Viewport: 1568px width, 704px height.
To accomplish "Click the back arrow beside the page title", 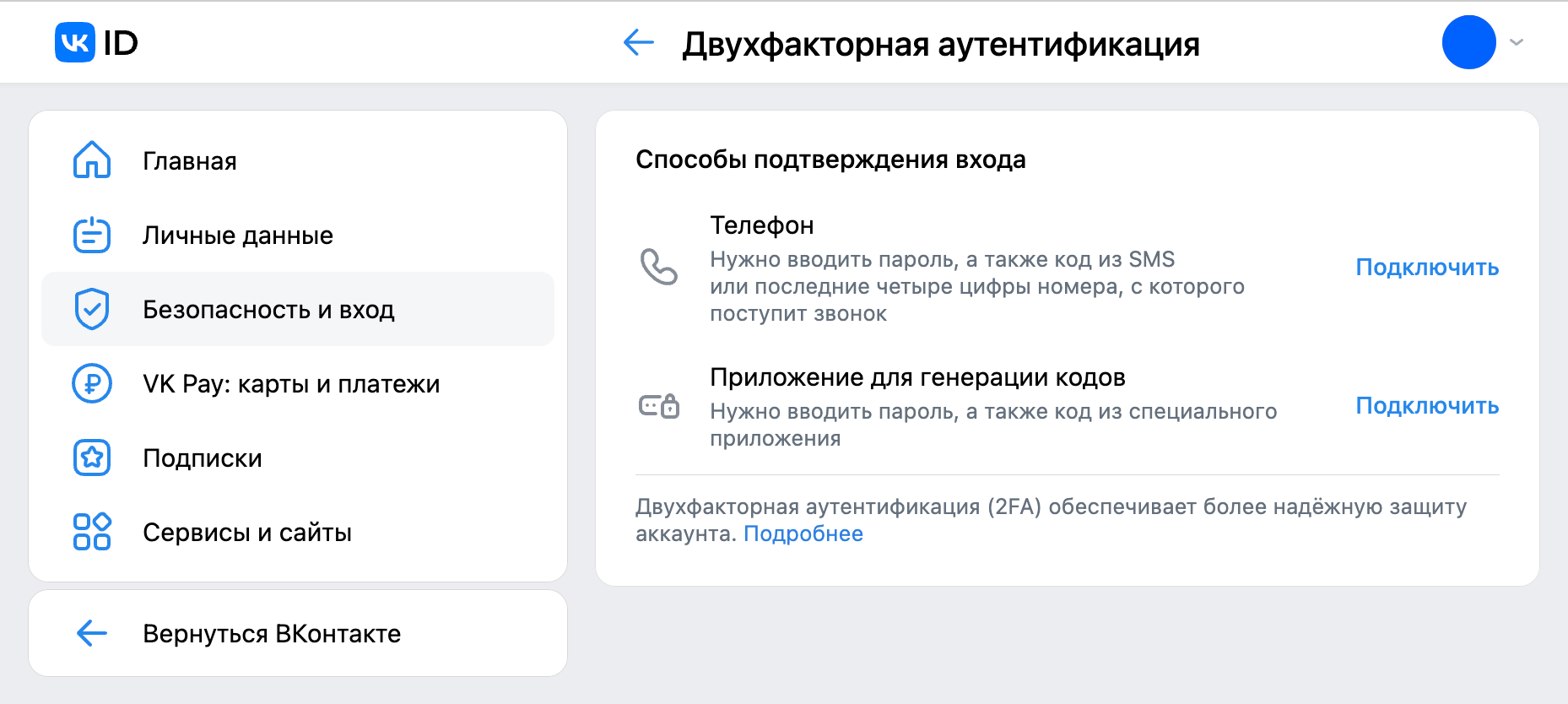I will (x=639, y=42).
